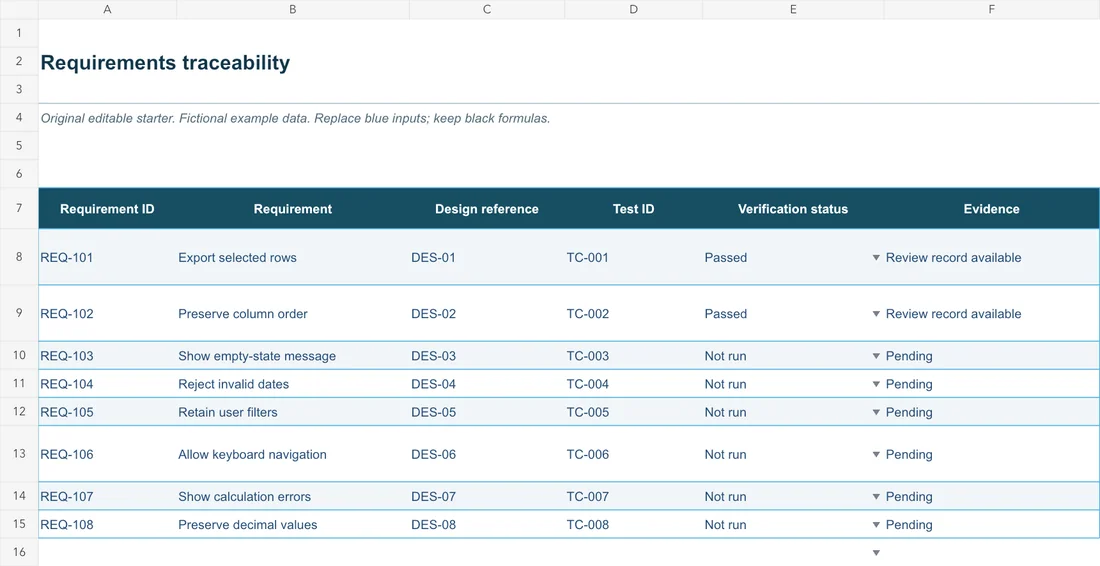Open the status dropdown for REQ-102
1100x566 pixels.
click(876, 314)
